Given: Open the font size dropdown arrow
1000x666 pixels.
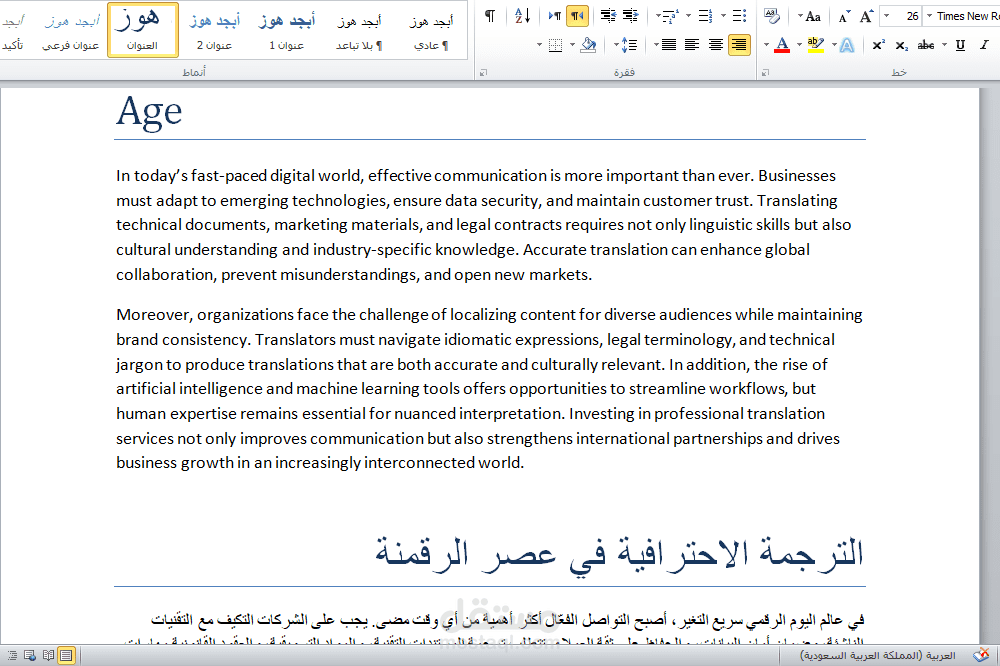Looking at the screenshot, I should [886, 16].
